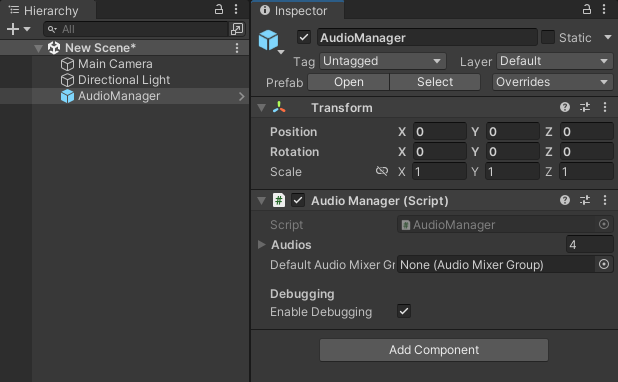Click the Scale Y field
Image resolution: width=618 pixels, height=382 pixels.
click(512, 172)
